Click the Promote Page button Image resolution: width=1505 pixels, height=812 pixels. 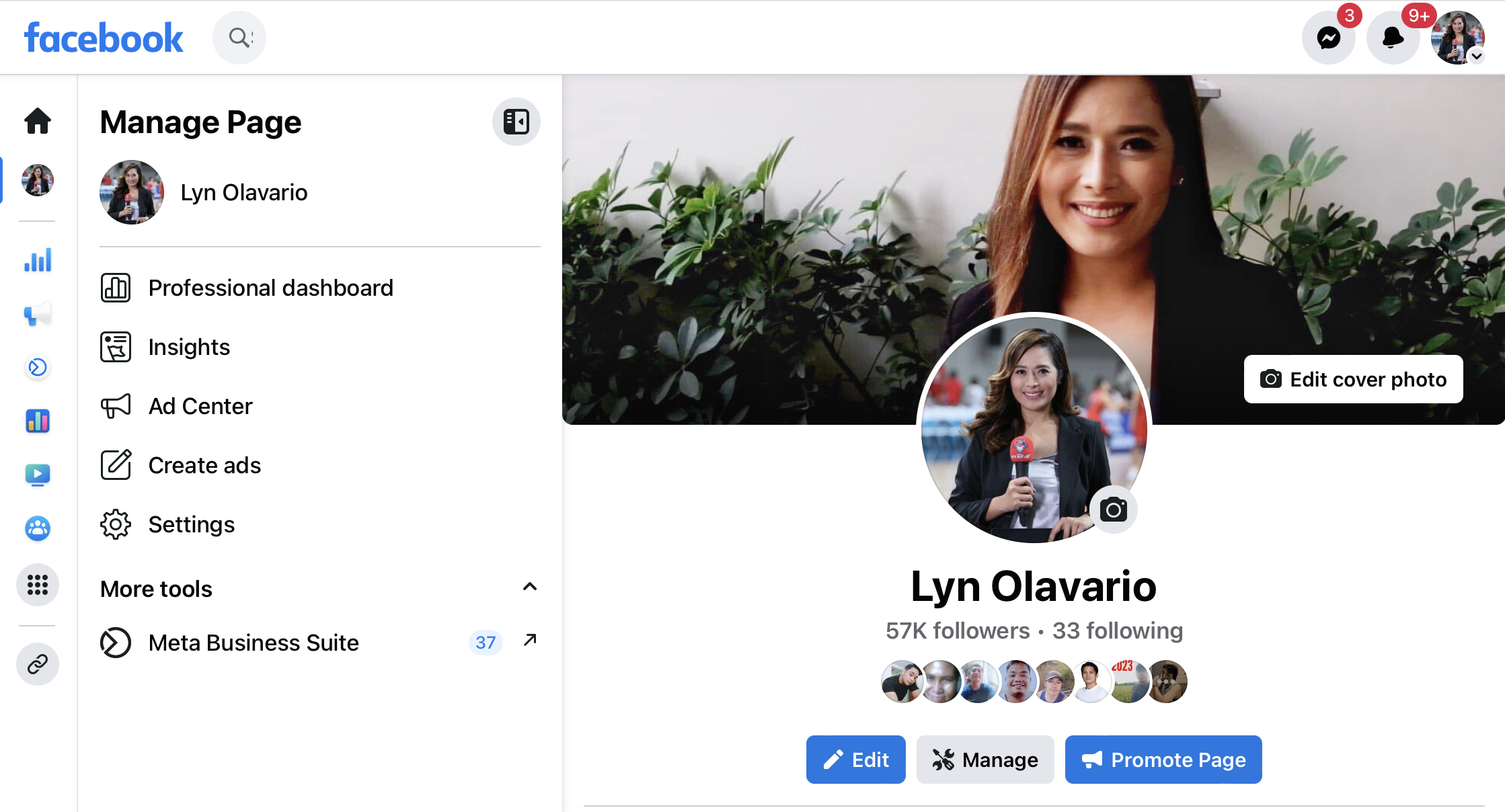point(1163,760)
